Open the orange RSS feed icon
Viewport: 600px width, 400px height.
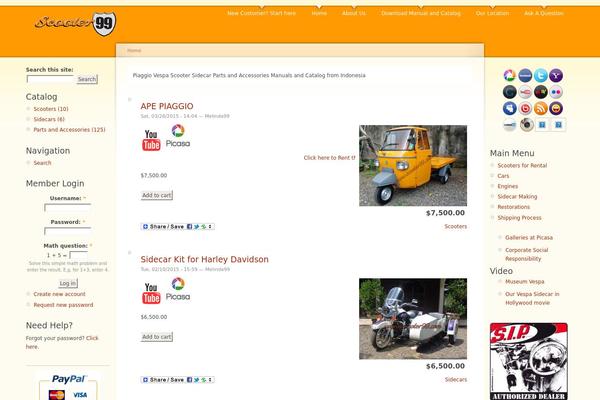click(541, 108)
